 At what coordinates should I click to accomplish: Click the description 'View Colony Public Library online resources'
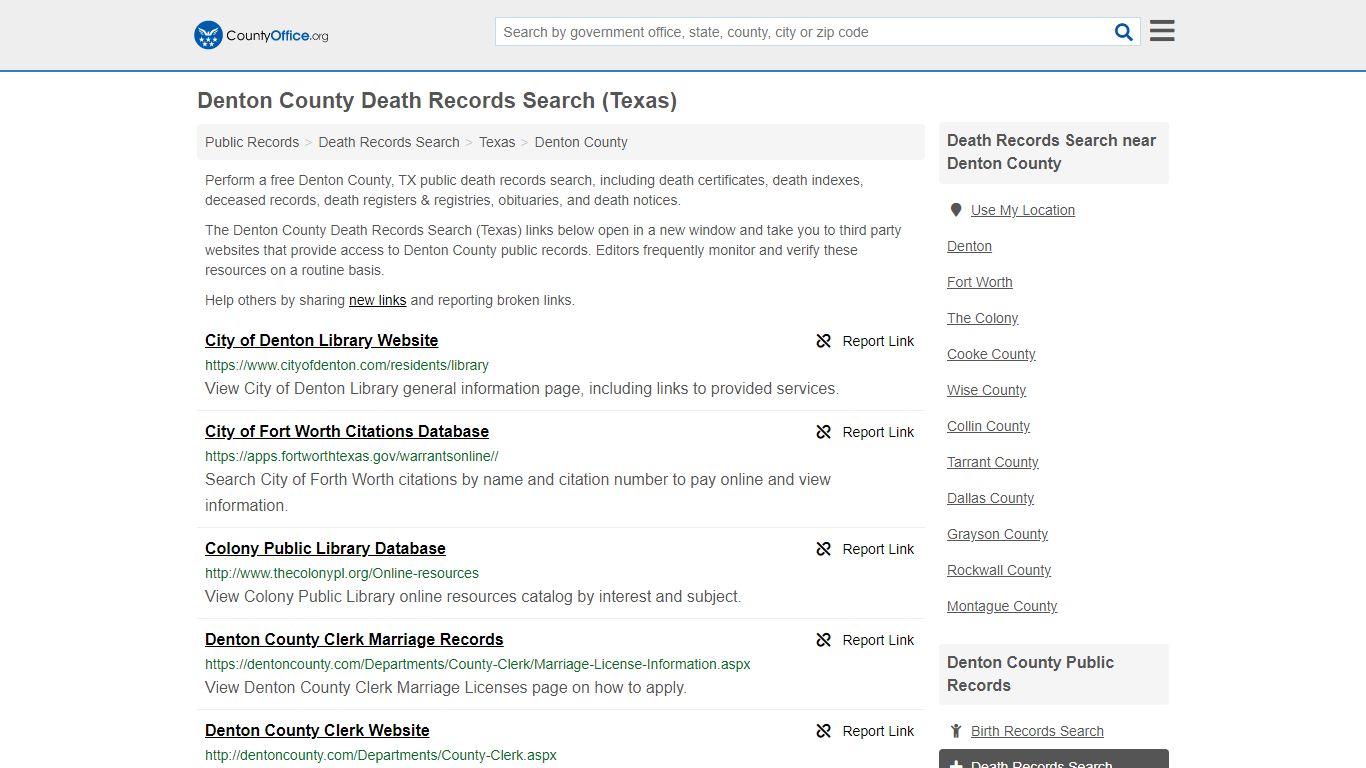tap(473, 597)
